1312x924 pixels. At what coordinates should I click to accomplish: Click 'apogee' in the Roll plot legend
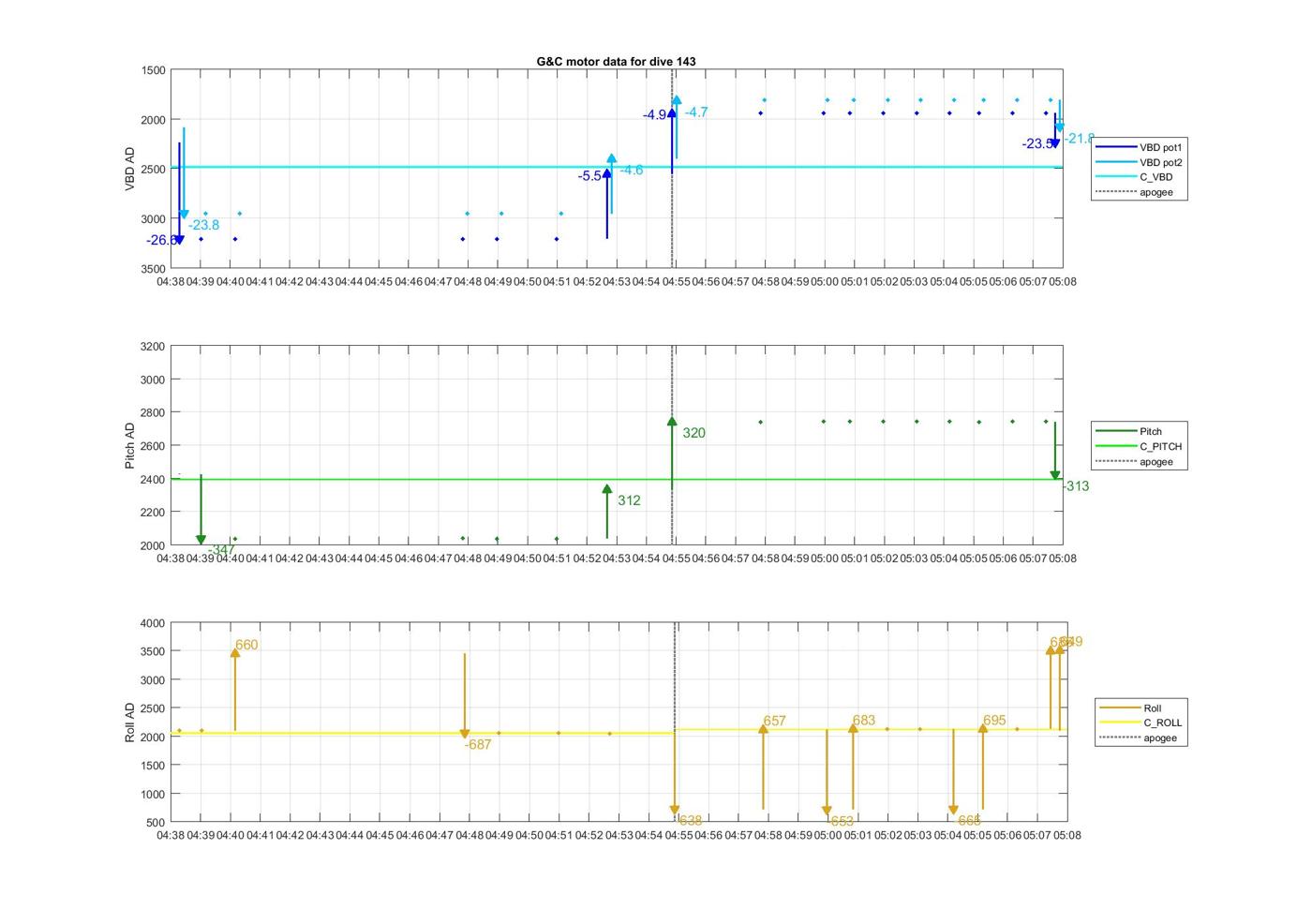pos(1138,738)
